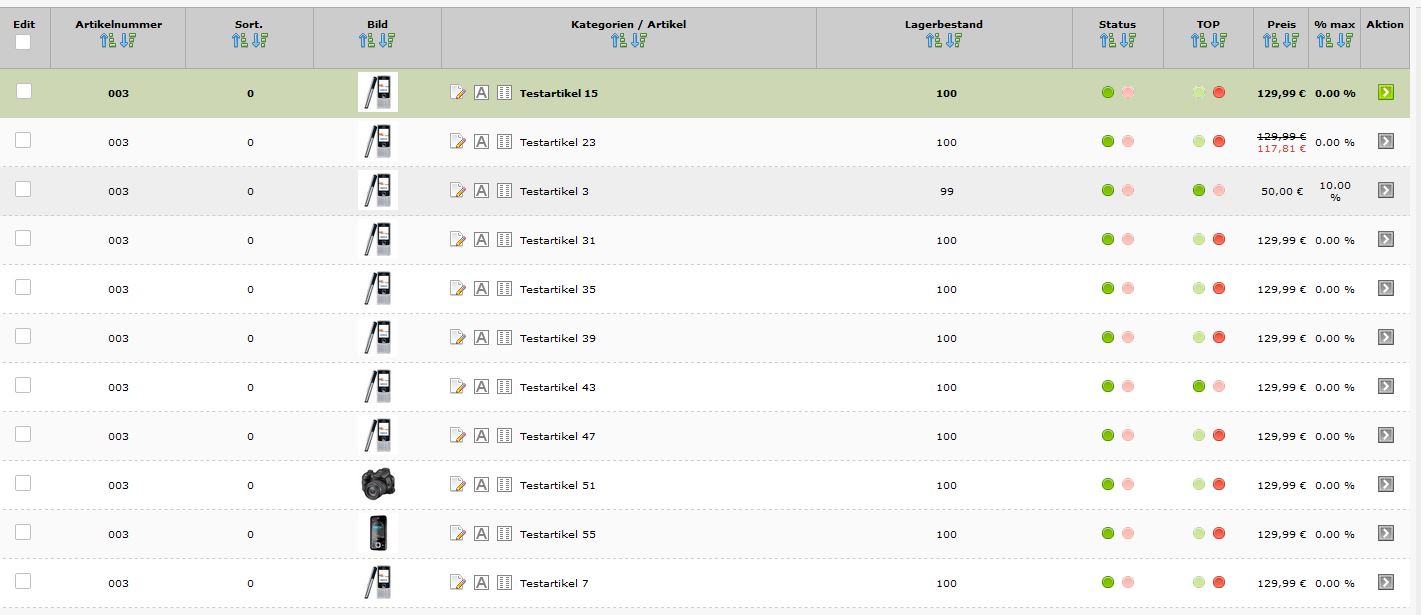Screen dimensions: 1421x615
Task: Click the Testartikel 47 article name
Action: tap(557, 436)
